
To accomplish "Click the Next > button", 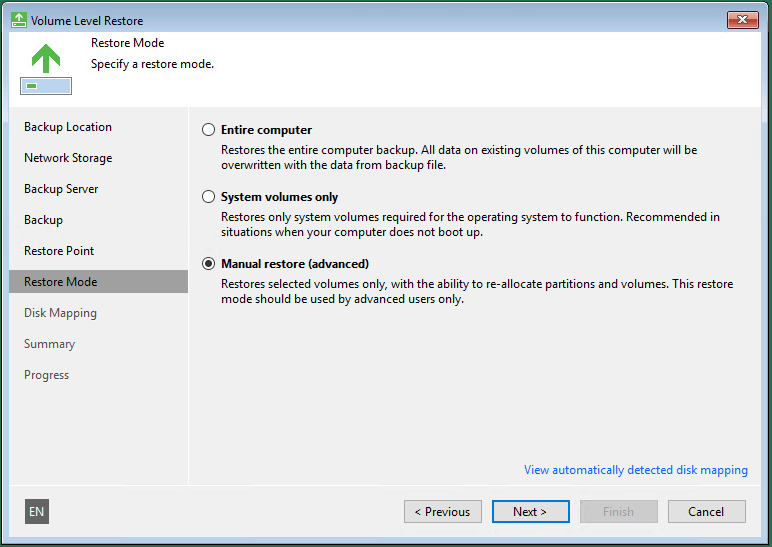I will [x=531, y=512].
